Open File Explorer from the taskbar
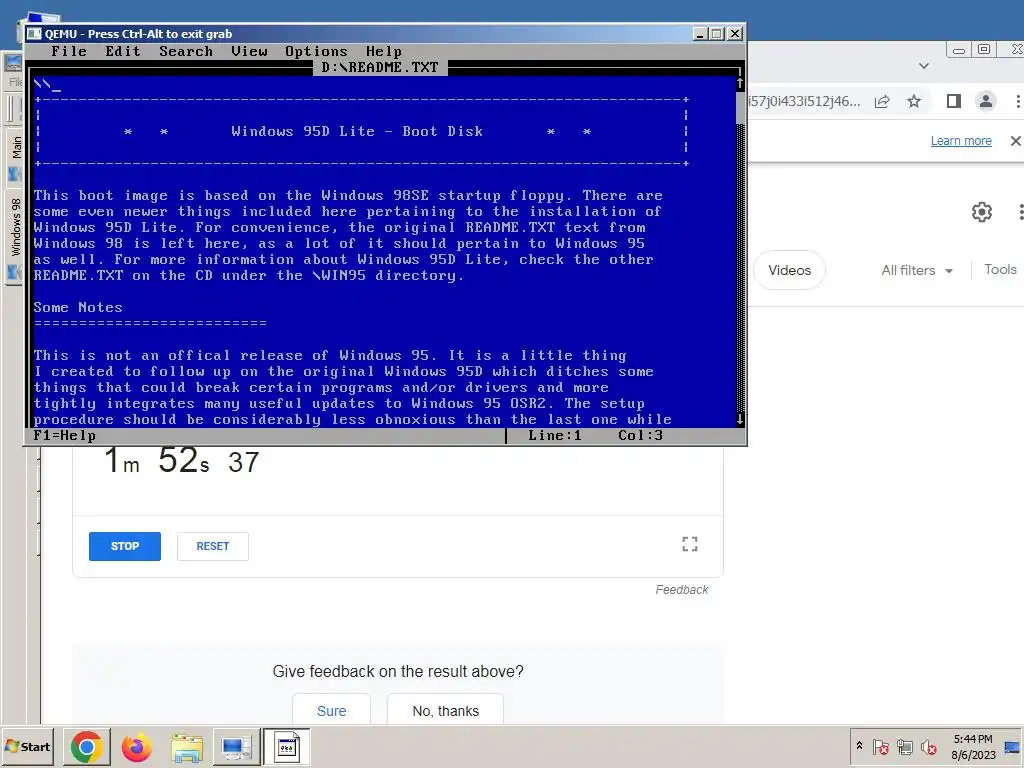This screenshot has width=1024, height=768. coord(187,747)
